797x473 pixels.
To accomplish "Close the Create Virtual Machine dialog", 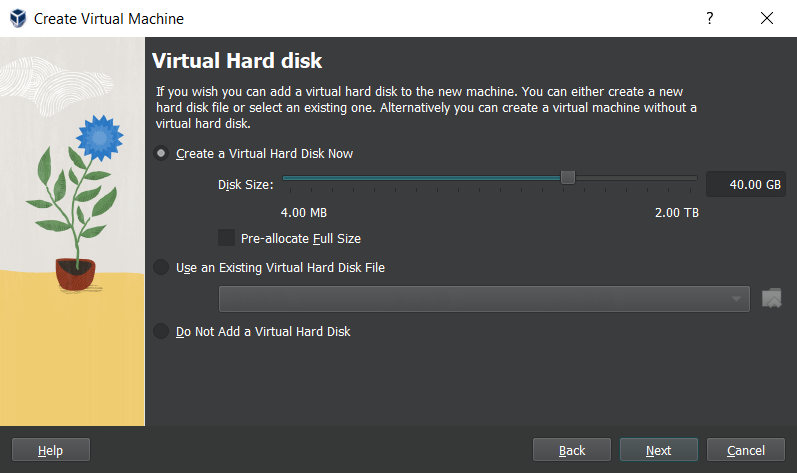I will 767,19.
